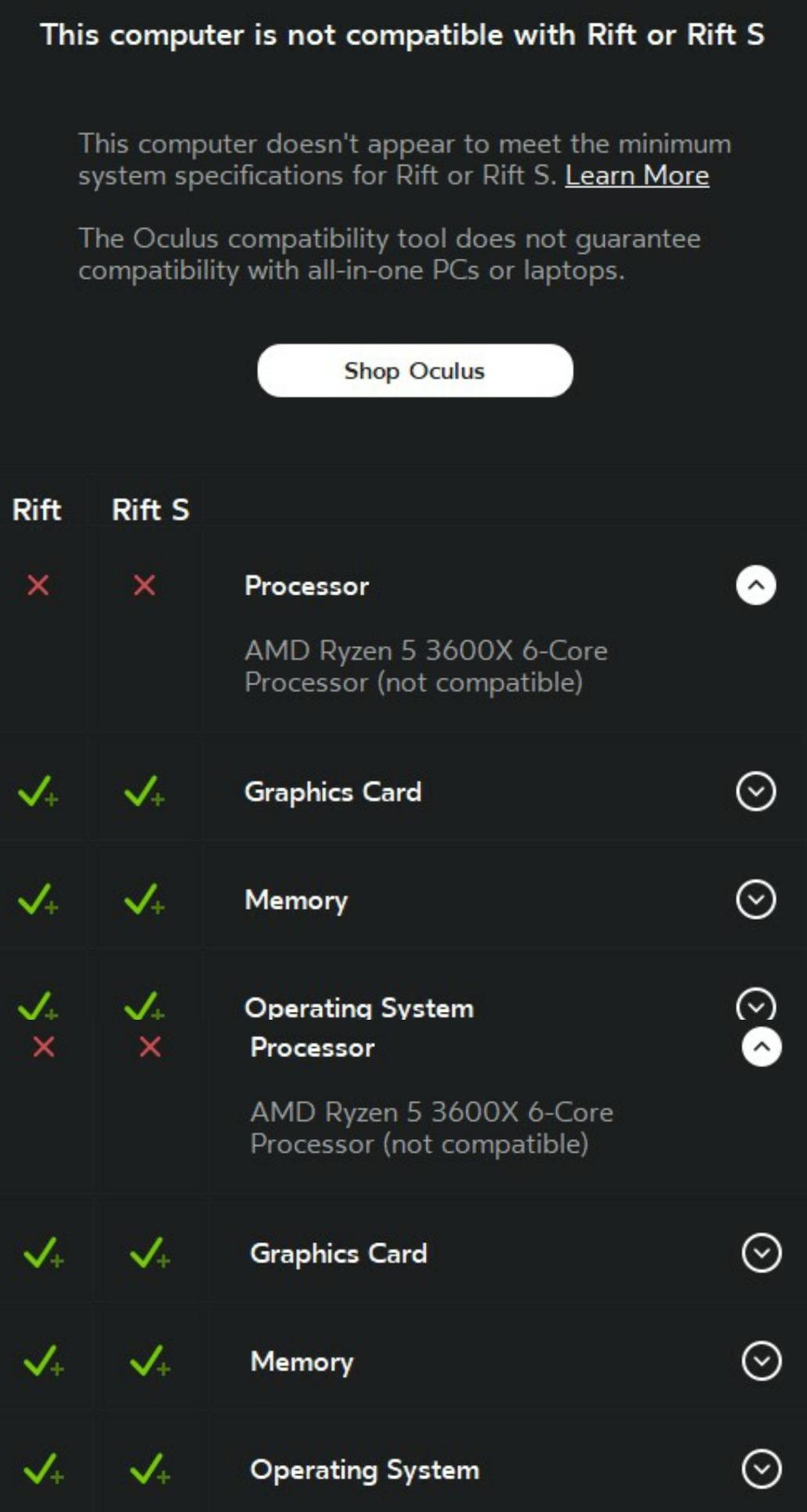Expand Graphics Card details in the lower list
The image size is (807, 1512).
tap(761, 1253)
